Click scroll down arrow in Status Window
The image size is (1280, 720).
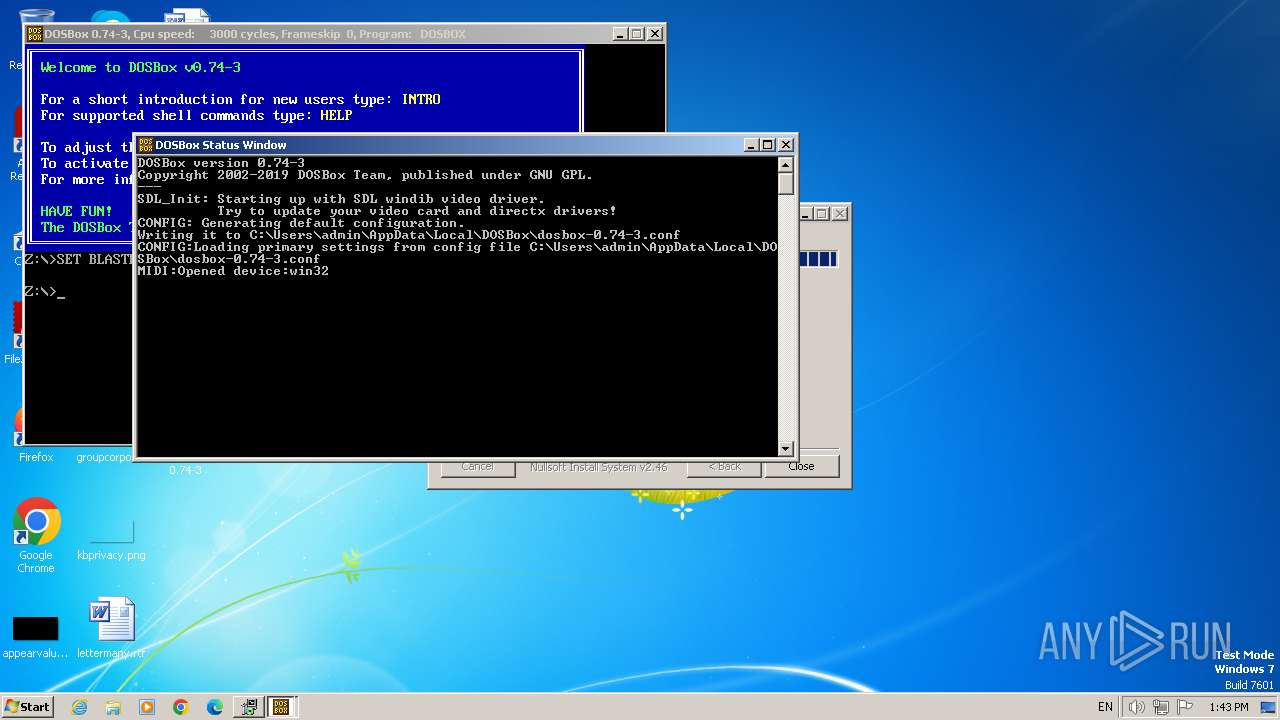pyautogui.click(x=786, y=449)
